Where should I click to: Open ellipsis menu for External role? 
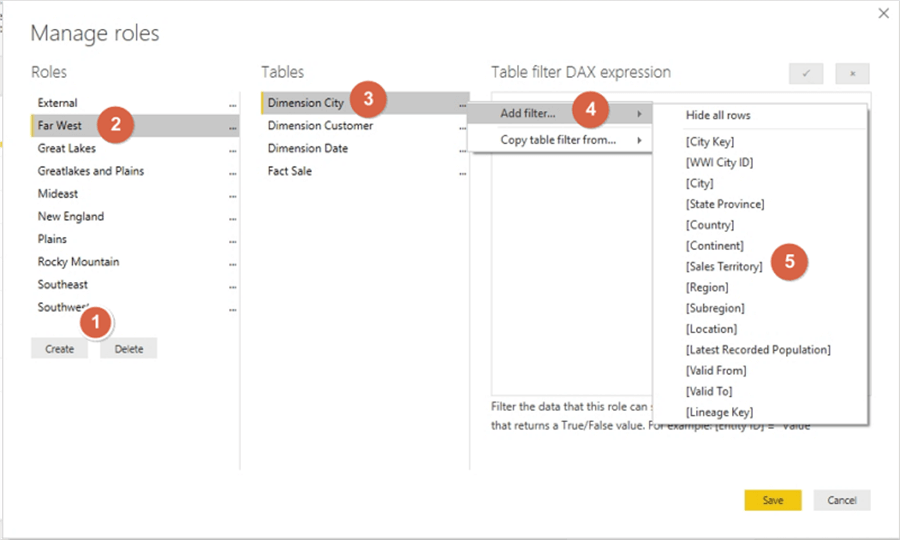pyautogui.click(x=233, y=104)
